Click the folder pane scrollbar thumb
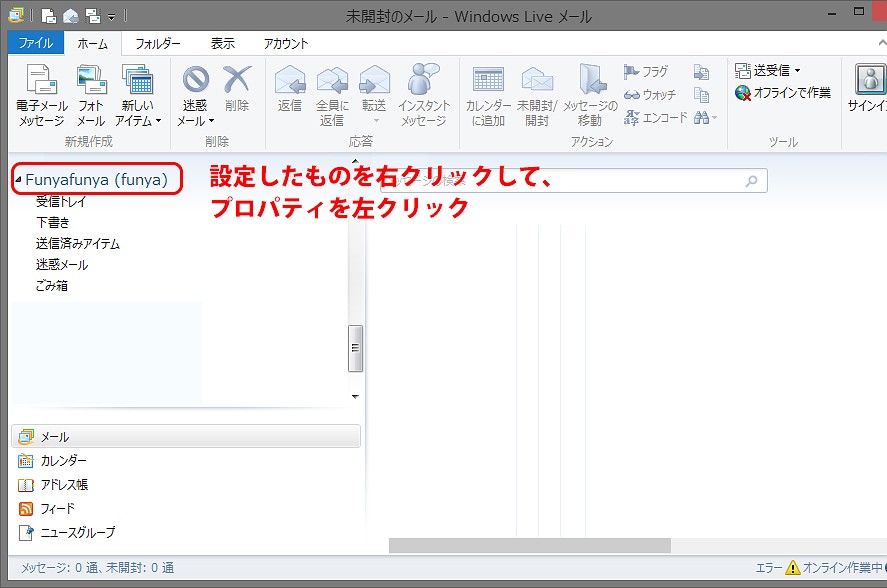 coord(355,348)
